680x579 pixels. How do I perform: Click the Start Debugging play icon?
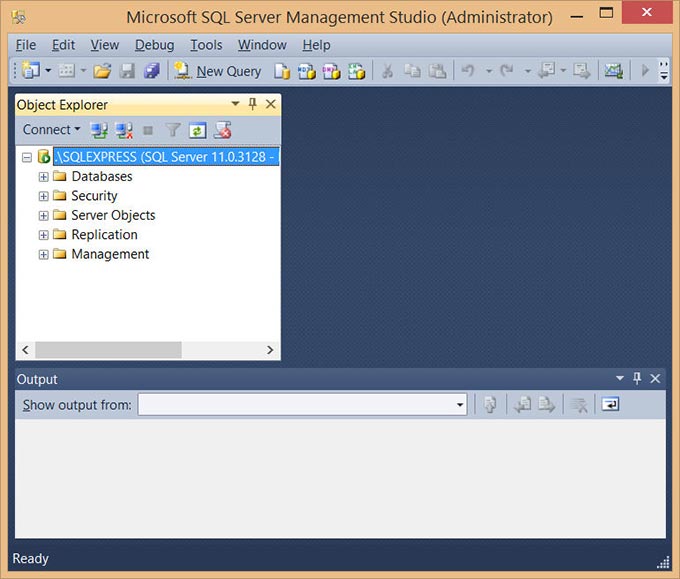pos(645,70)
